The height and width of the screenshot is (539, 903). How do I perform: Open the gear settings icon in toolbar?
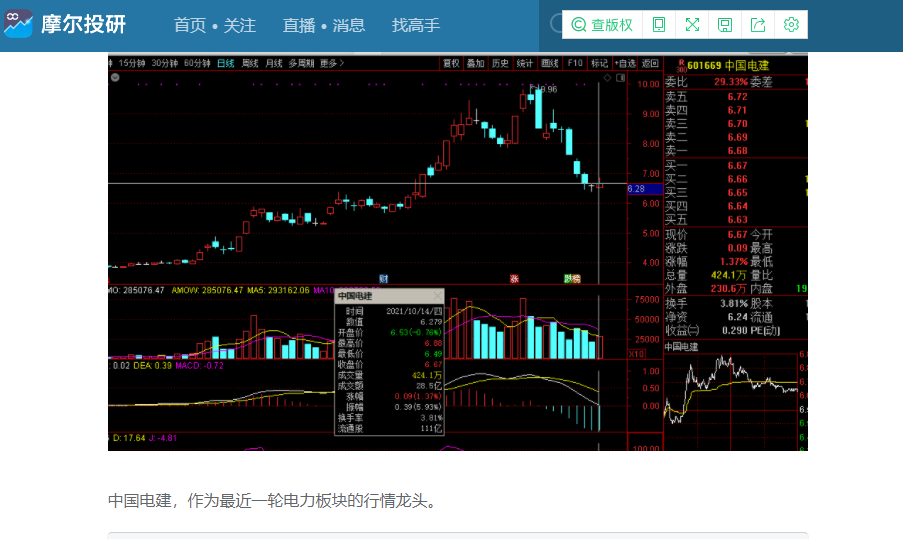tap(791, 25)
